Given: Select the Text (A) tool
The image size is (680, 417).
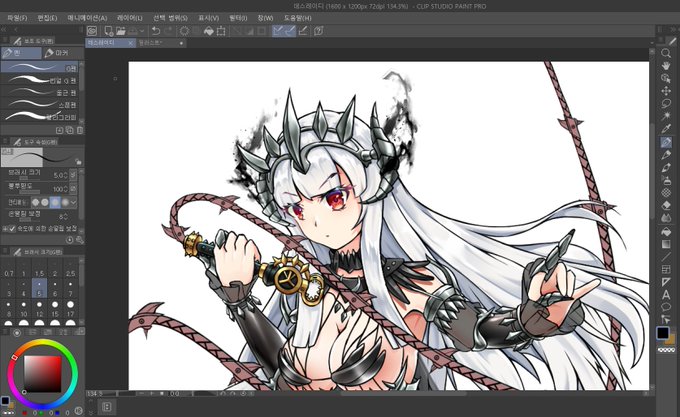Looking at the screenshot, I should coord(666,295).
